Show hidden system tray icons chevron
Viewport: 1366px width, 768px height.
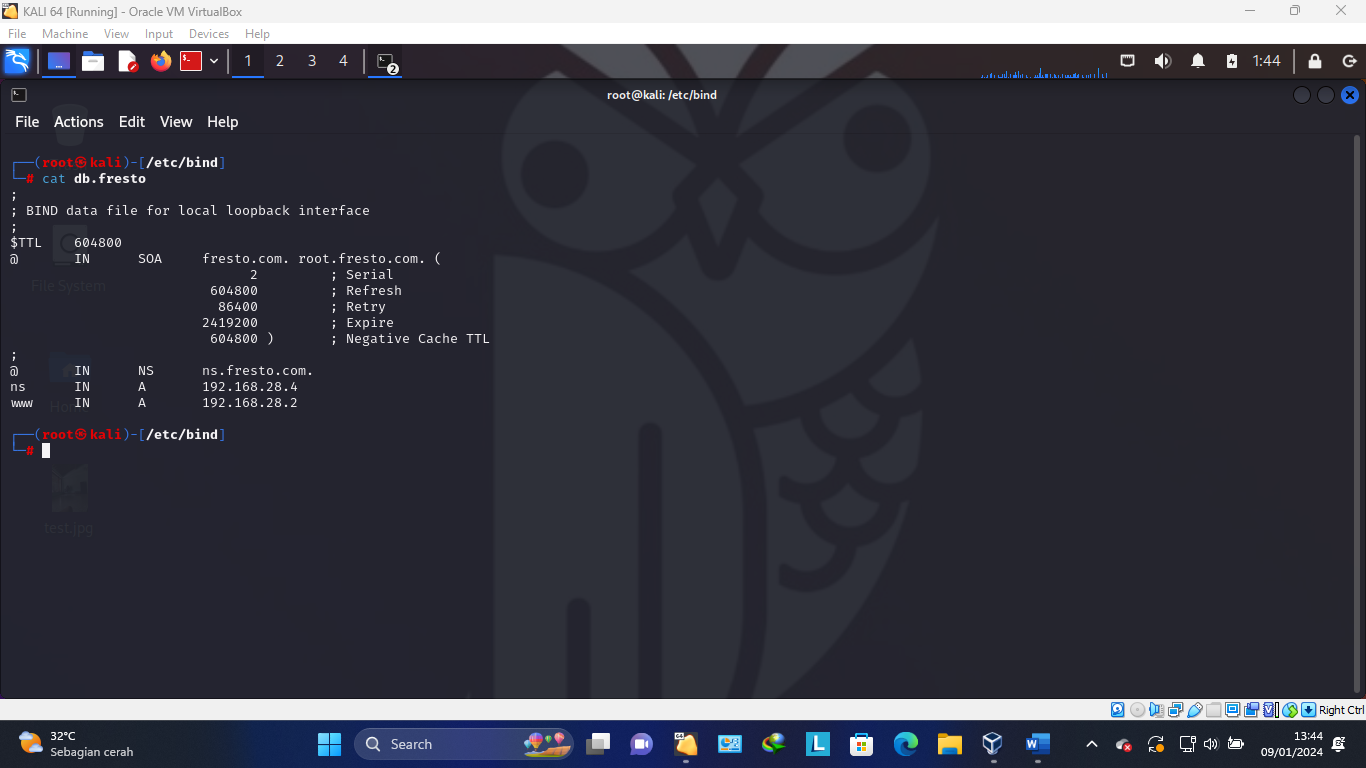pos(1092,744)
